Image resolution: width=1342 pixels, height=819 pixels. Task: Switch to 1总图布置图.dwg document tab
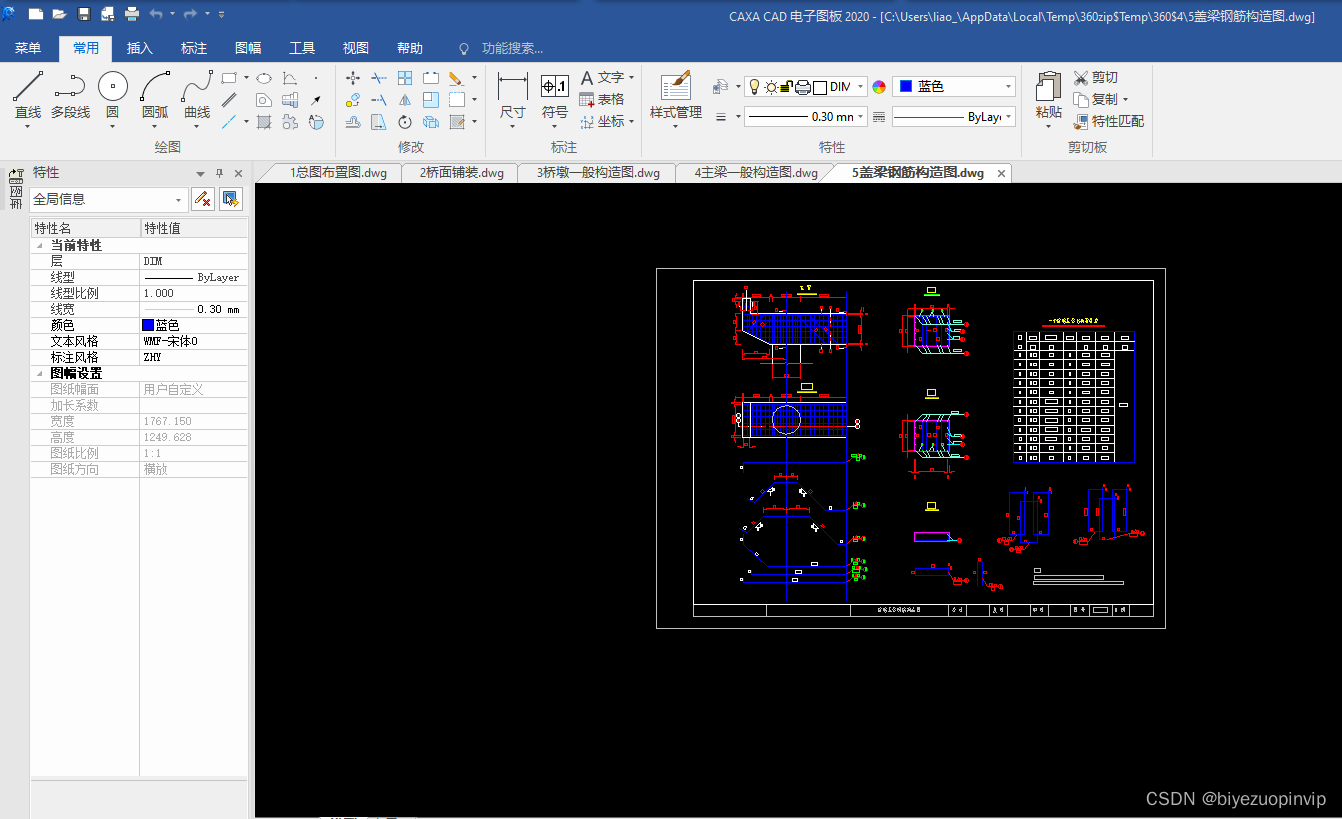coord(337,173)
